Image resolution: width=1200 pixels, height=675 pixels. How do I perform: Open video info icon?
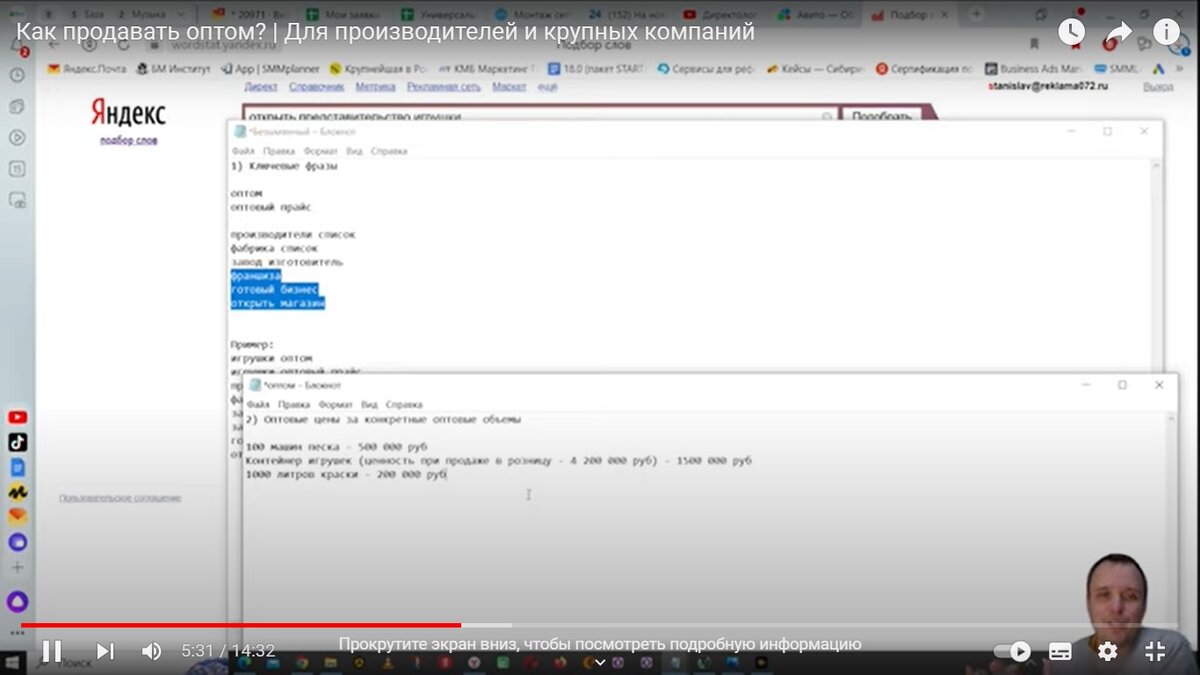point(1165,32)
